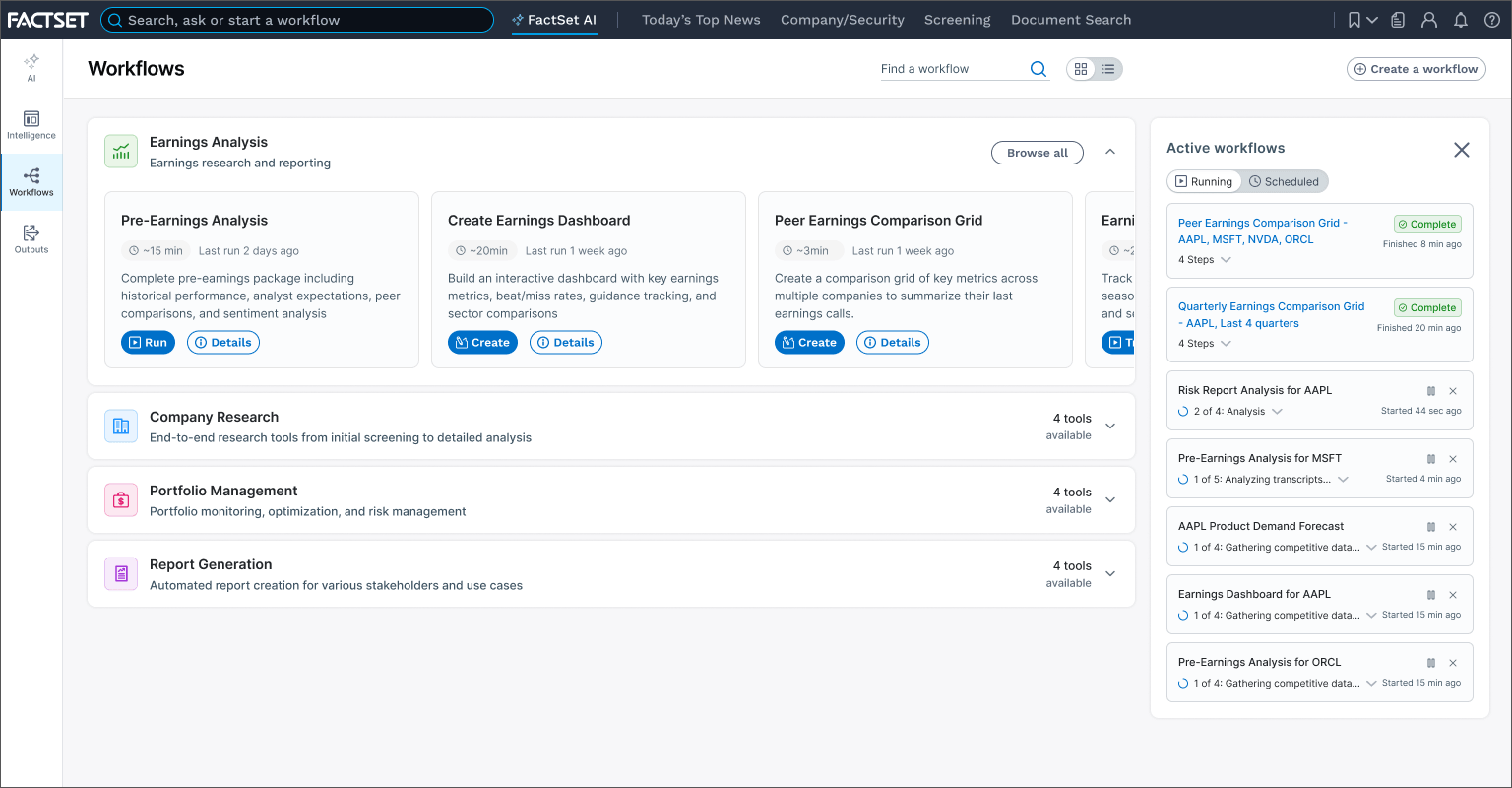Cancel the Pre-Earnings Analysis for MSFT workflow

pos(1453,459)
